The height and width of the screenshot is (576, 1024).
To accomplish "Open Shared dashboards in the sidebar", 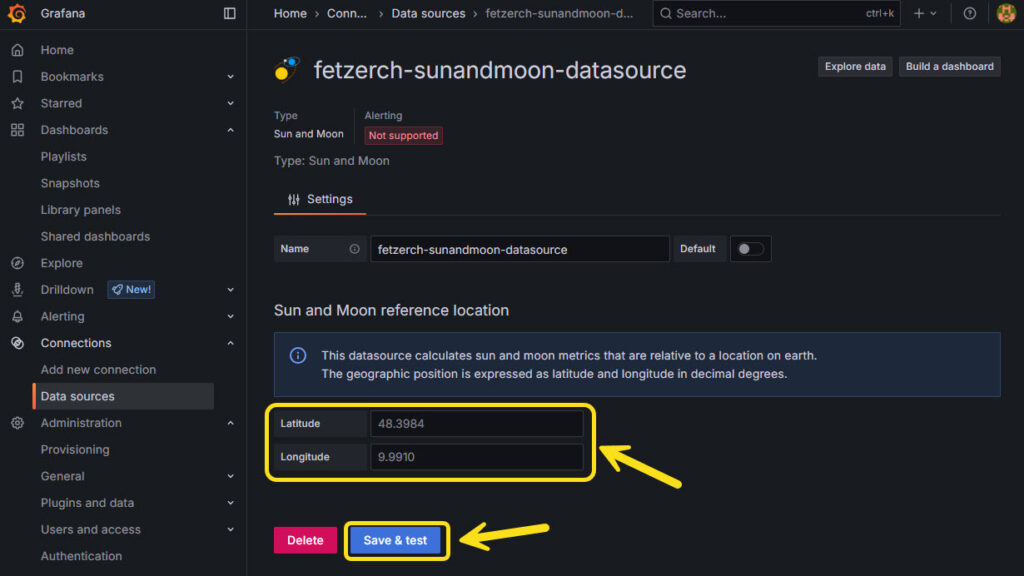I will (95, 236).
